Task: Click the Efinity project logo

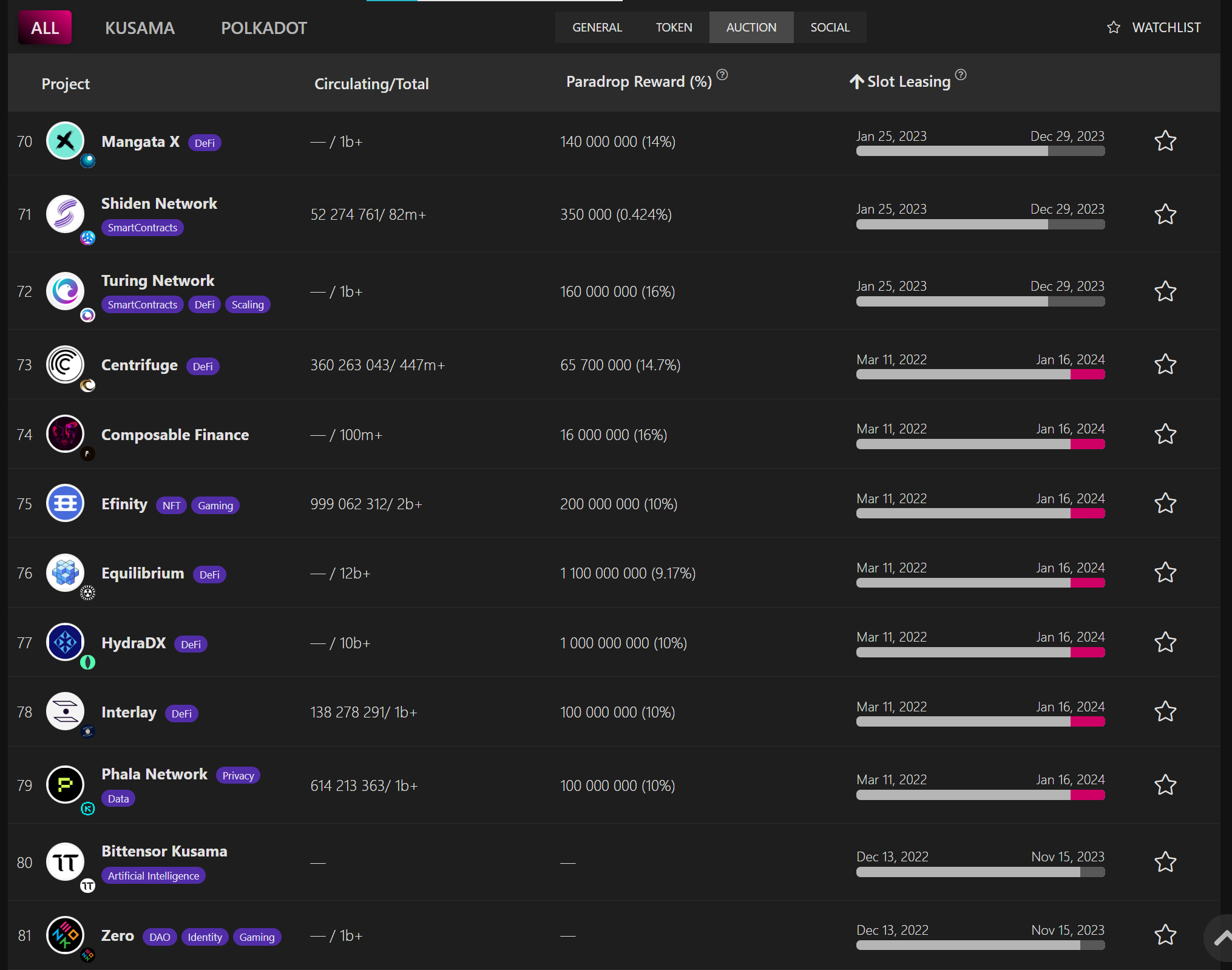Action: 65,503
